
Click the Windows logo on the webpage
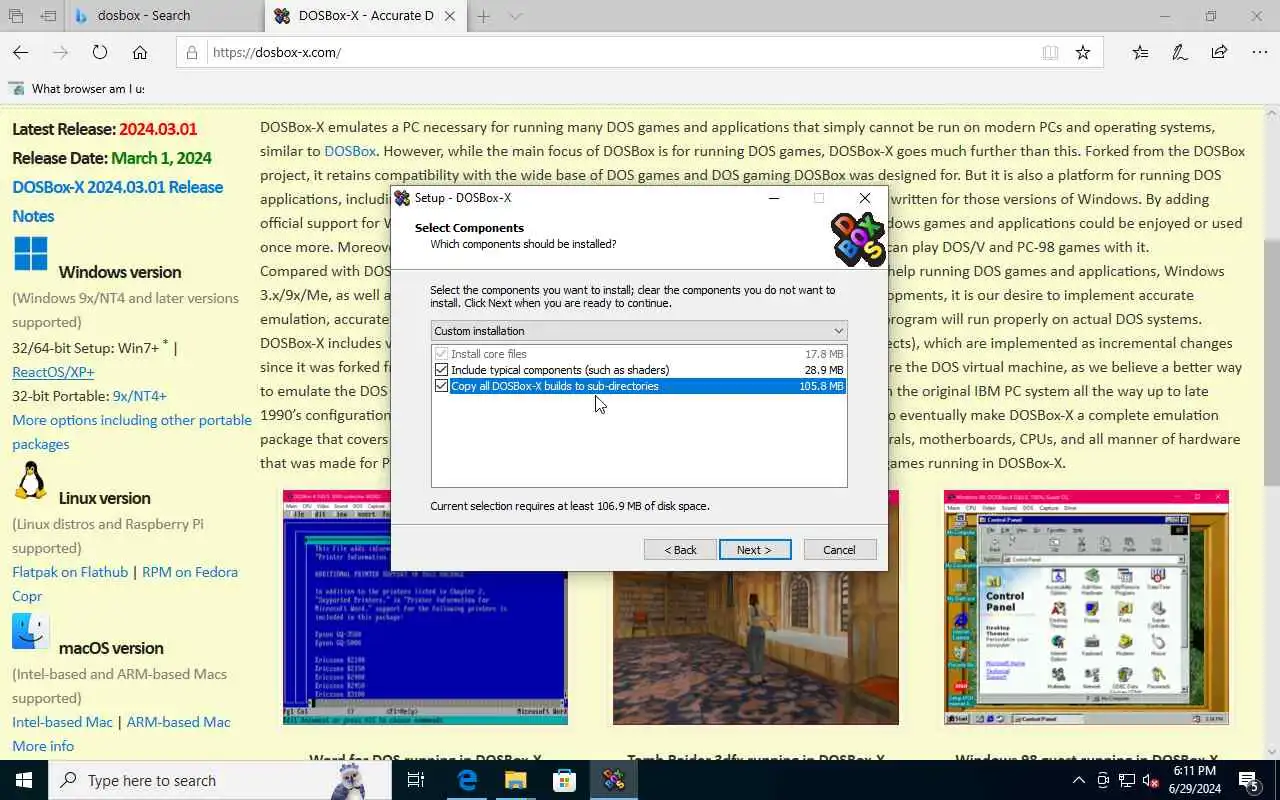(31, 254)
